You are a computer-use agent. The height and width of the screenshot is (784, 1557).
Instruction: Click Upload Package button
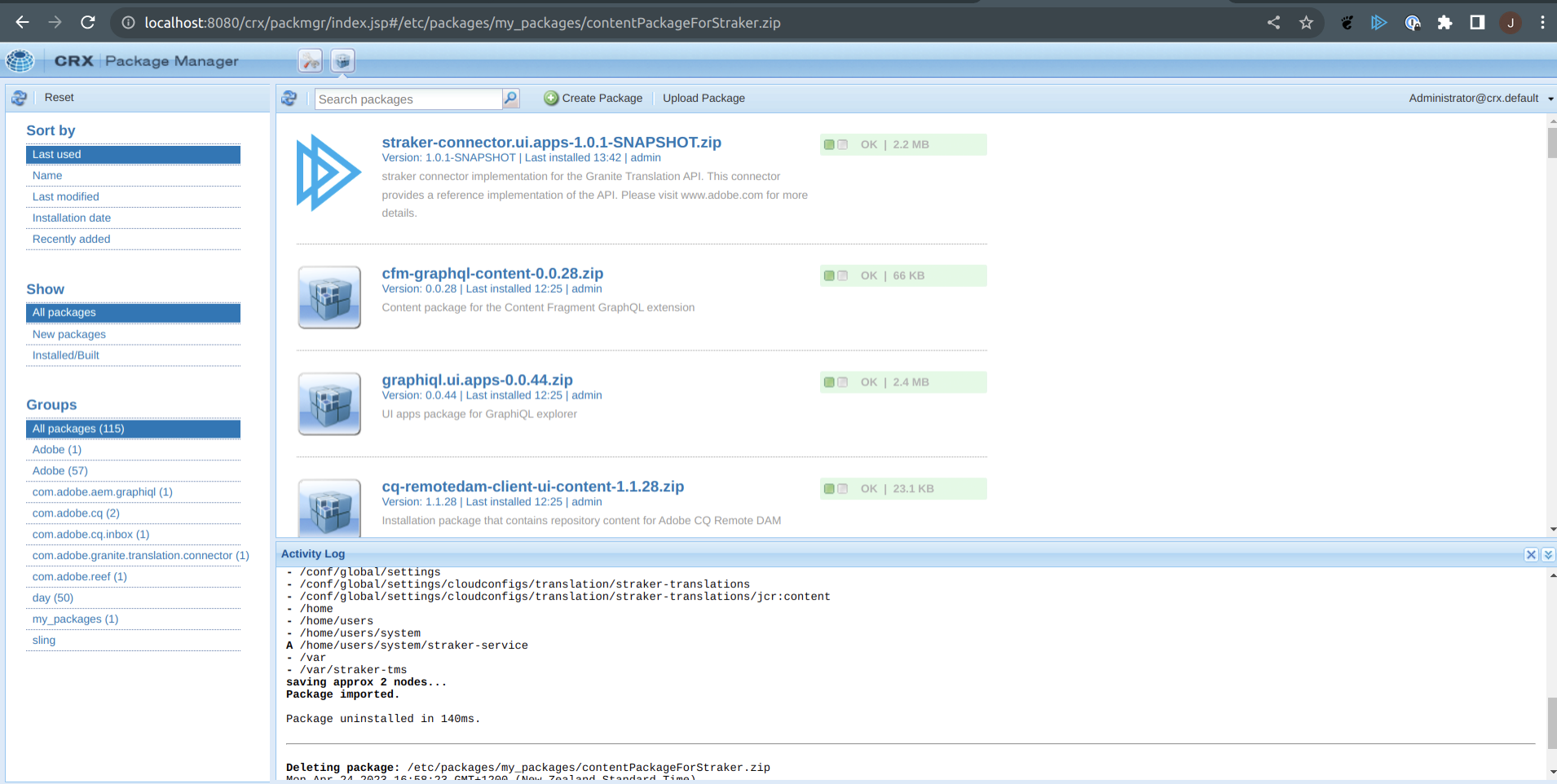tap(704, 99)
